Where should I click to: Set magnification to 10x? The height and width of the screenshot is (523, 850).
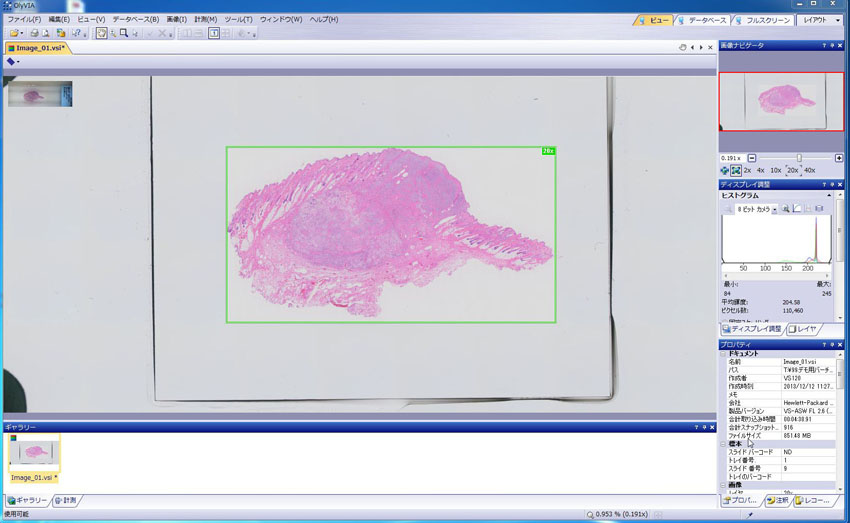[x=775, y=171]
